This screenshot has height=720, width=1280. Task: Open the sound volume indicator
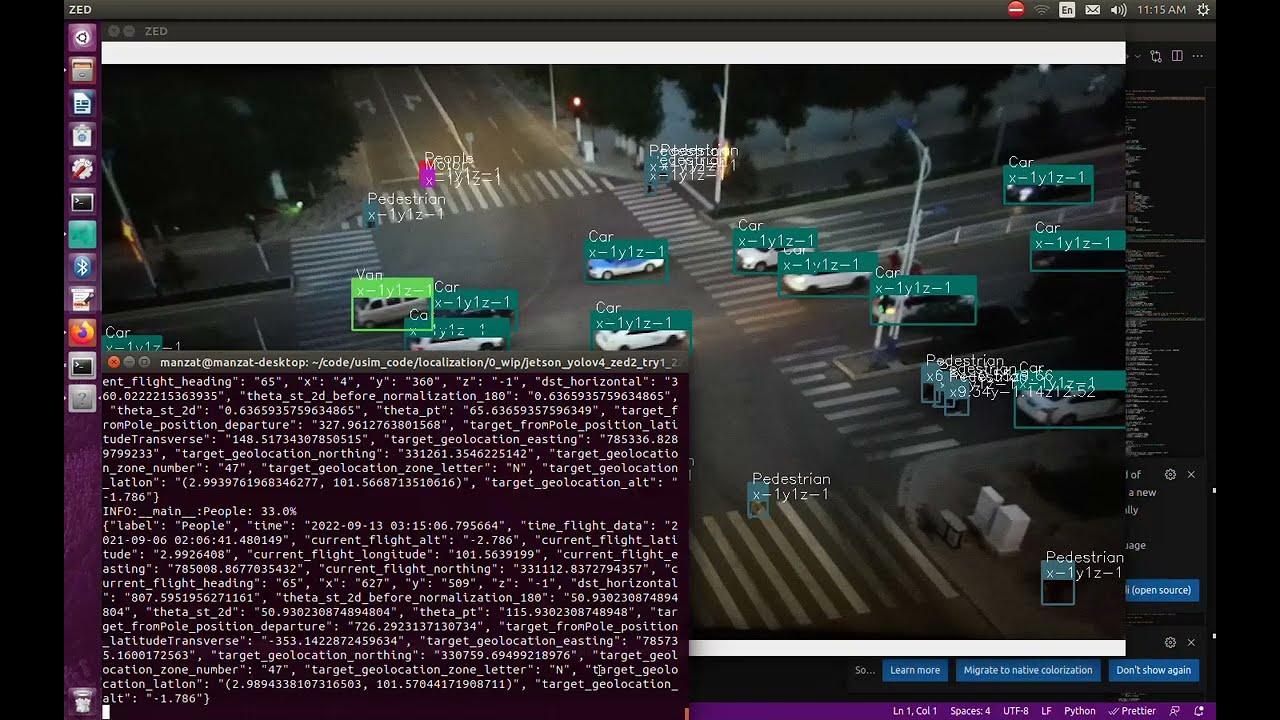(1118, 9)
